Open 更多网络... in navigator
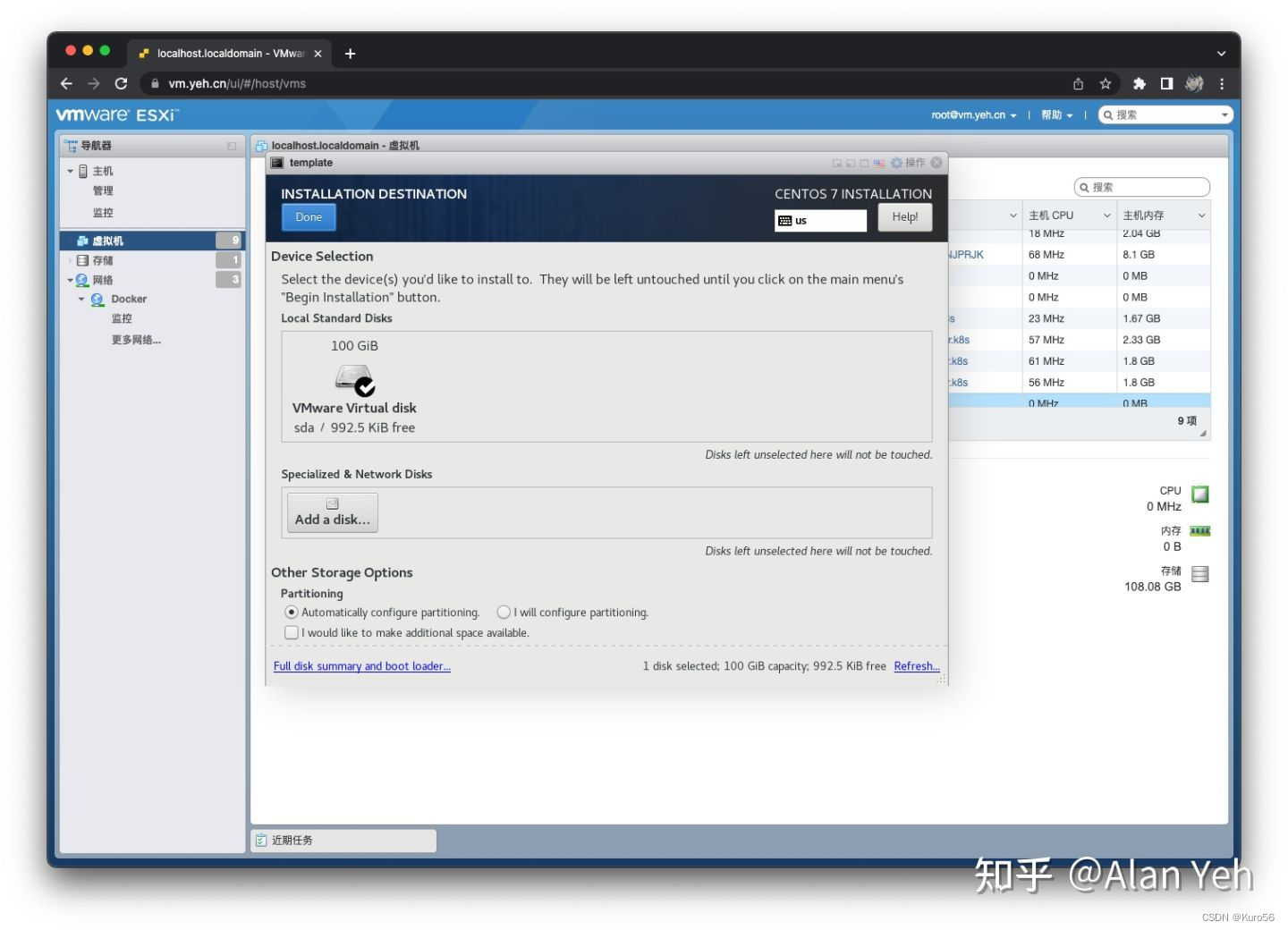 pyautogui.click(x=136, y=340)
